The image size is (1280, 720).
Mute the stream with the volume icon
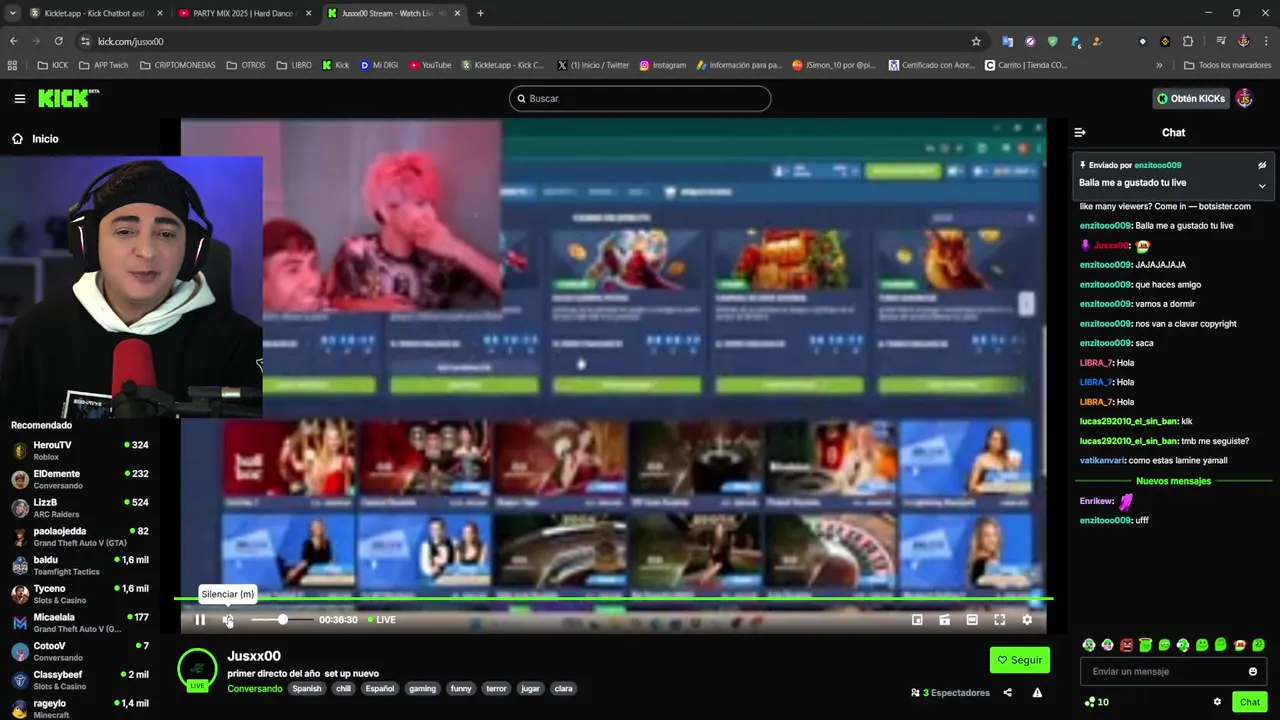point(228,620)
